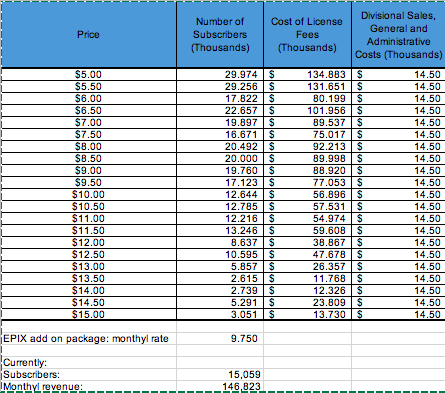Select the $13.00 price cell
This screenshot has width=445, height=393.
89,267
